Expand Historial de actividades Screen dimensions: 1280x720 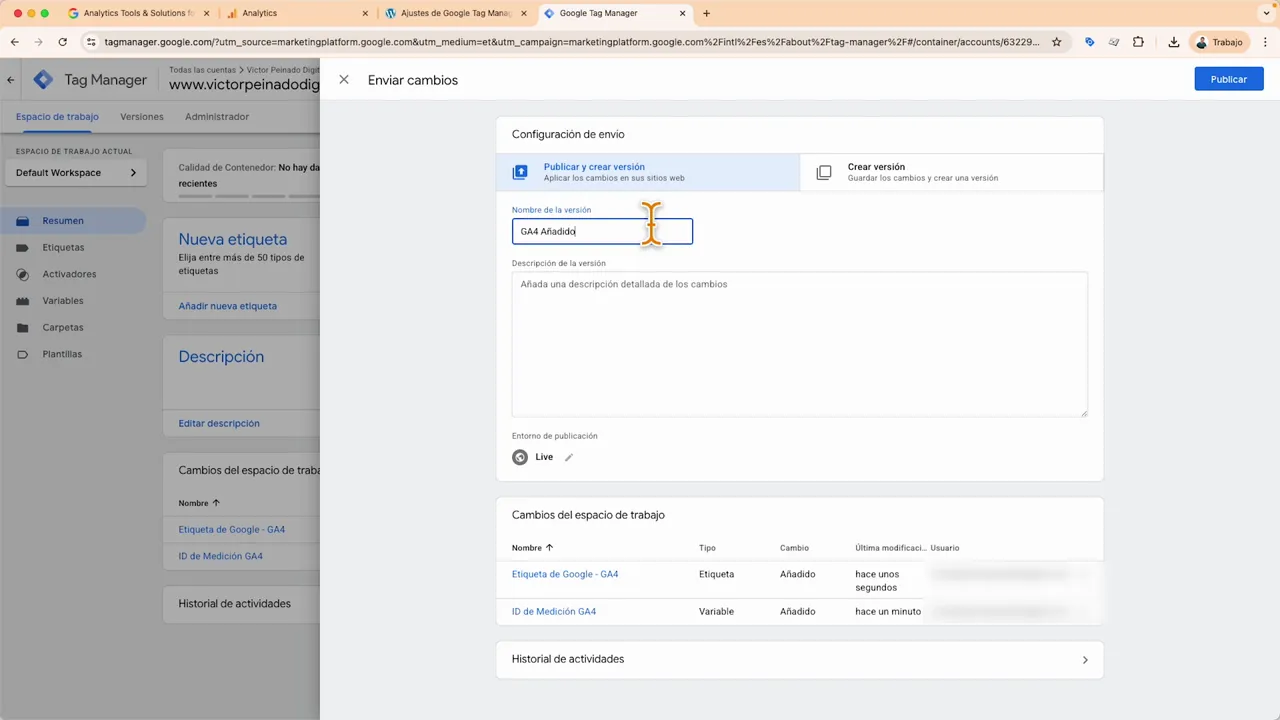[x=1084, y=659]
